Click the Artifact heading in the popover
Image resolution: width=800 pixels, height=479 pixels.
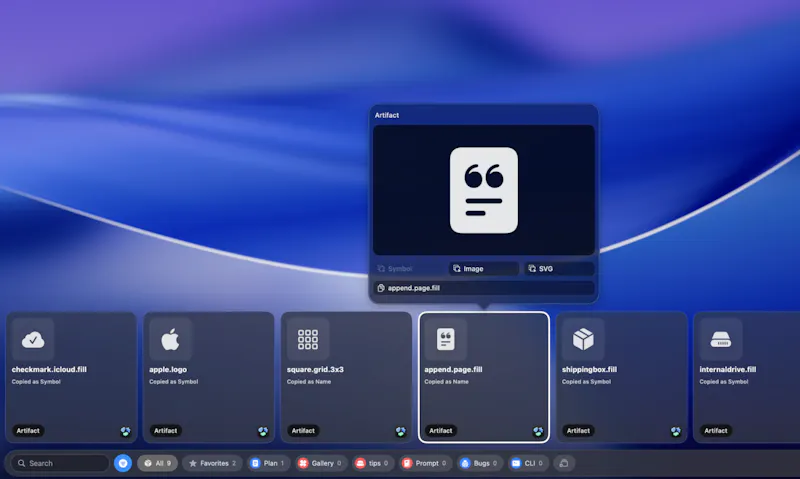pyautogui.click(x=387, y=115)
